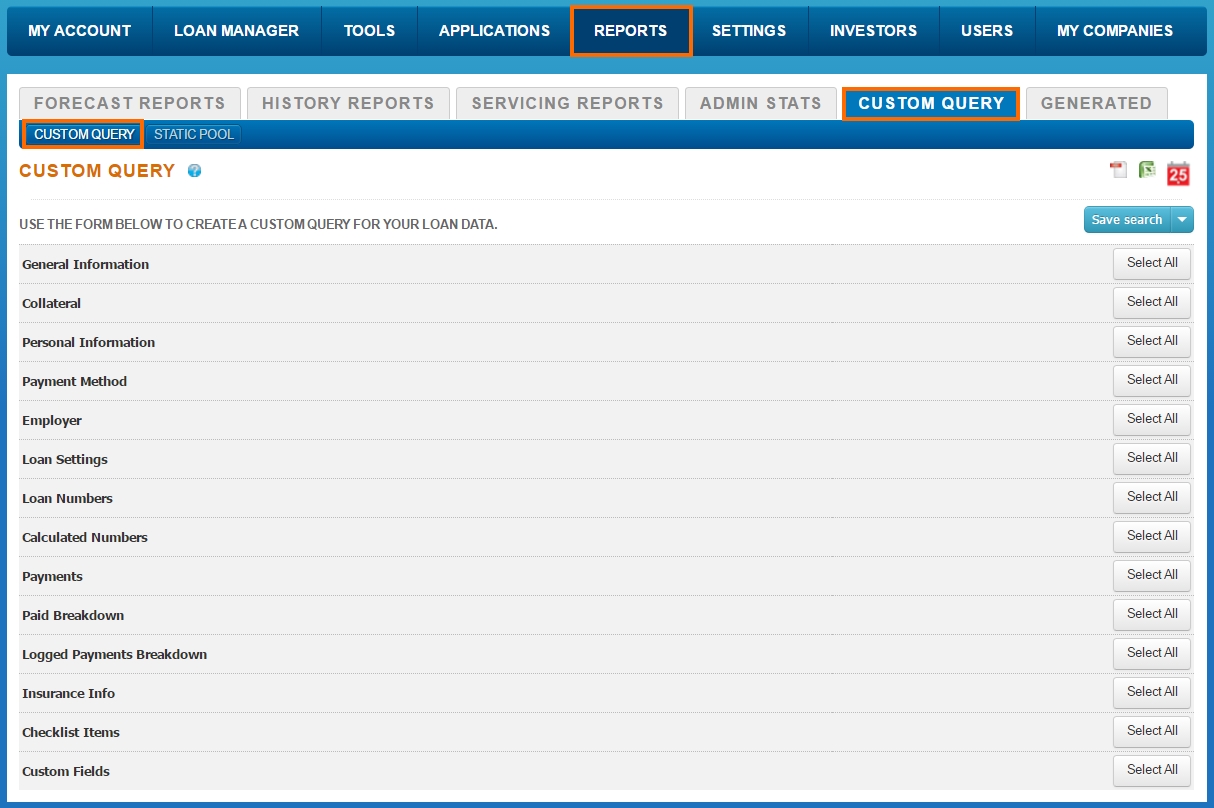
Task: Go to the Investors section
Action: 874,31
